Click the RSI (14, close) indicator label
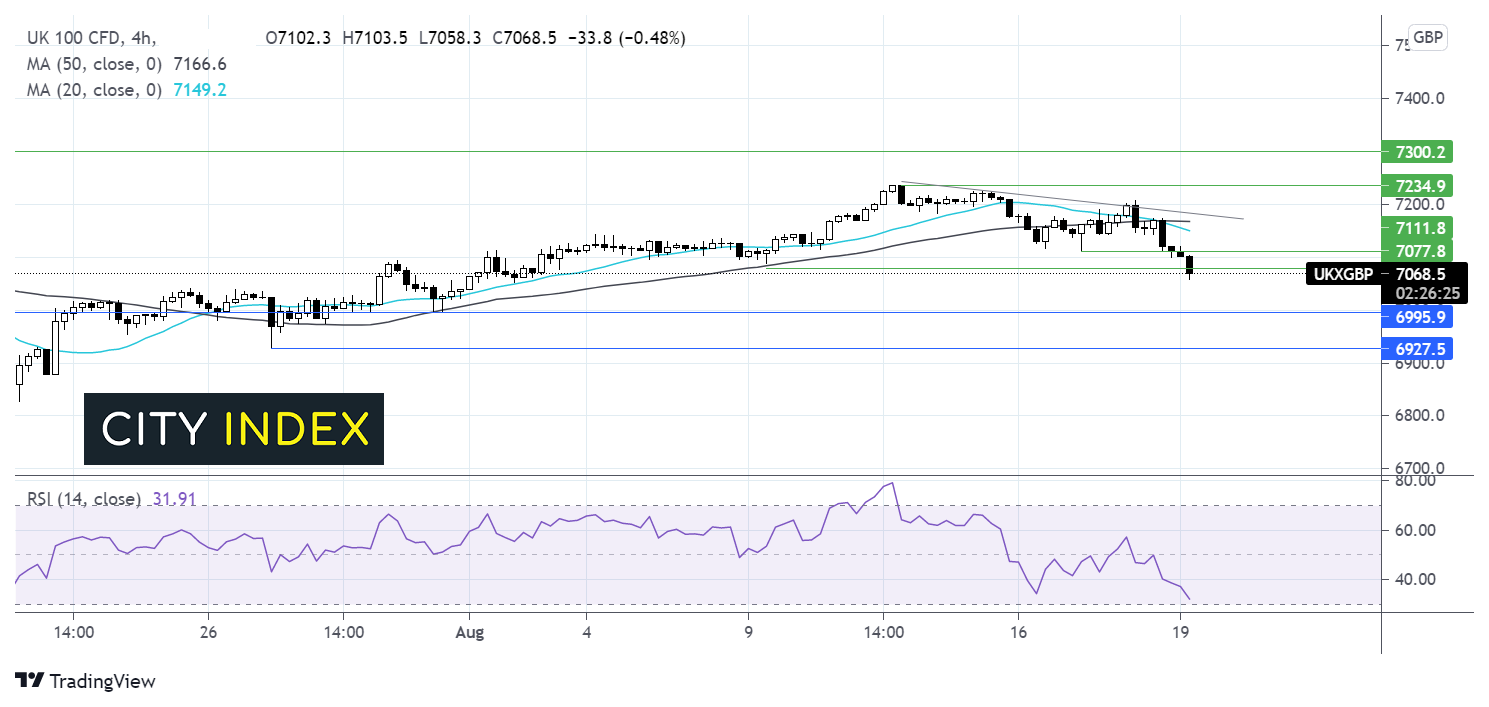The width and height of the screenshot is (1489, 707). pyautogui.click(x=81, y=498)
